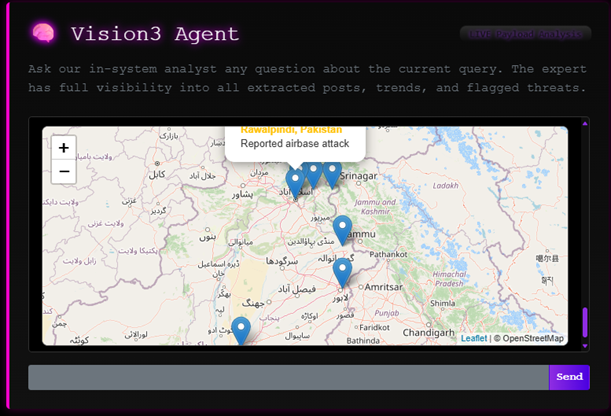The image size is (611, 416).
Task: Select the Rawalpindi map marker with popup
Action: pyautogui.click(x=295, y=185)
